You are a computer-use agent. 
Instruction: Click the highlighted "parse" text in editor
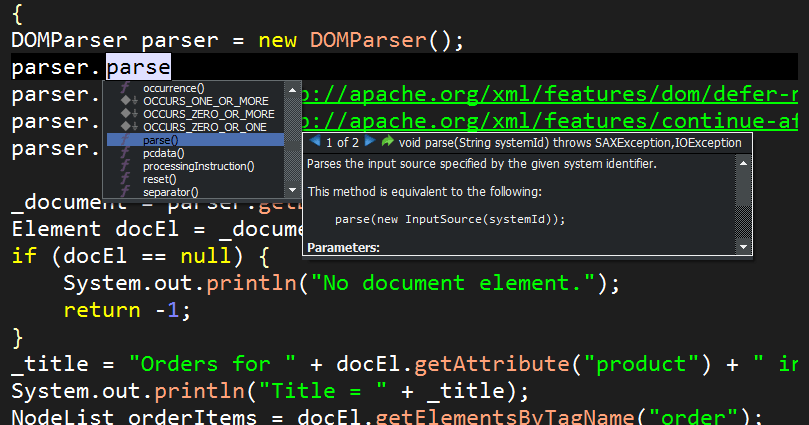tap(138, 68)
